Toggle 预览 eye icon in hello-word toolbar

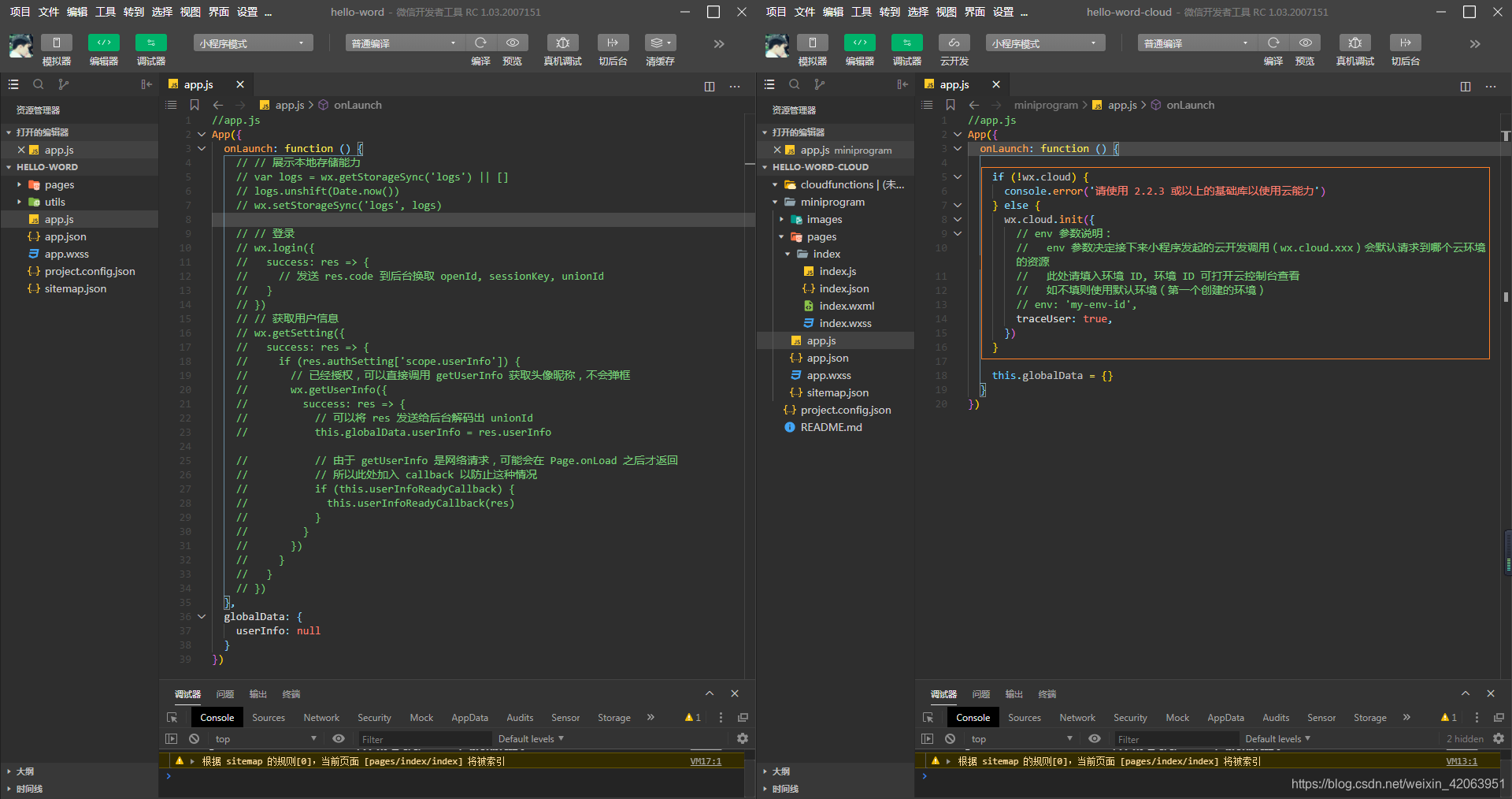[513, 43]
